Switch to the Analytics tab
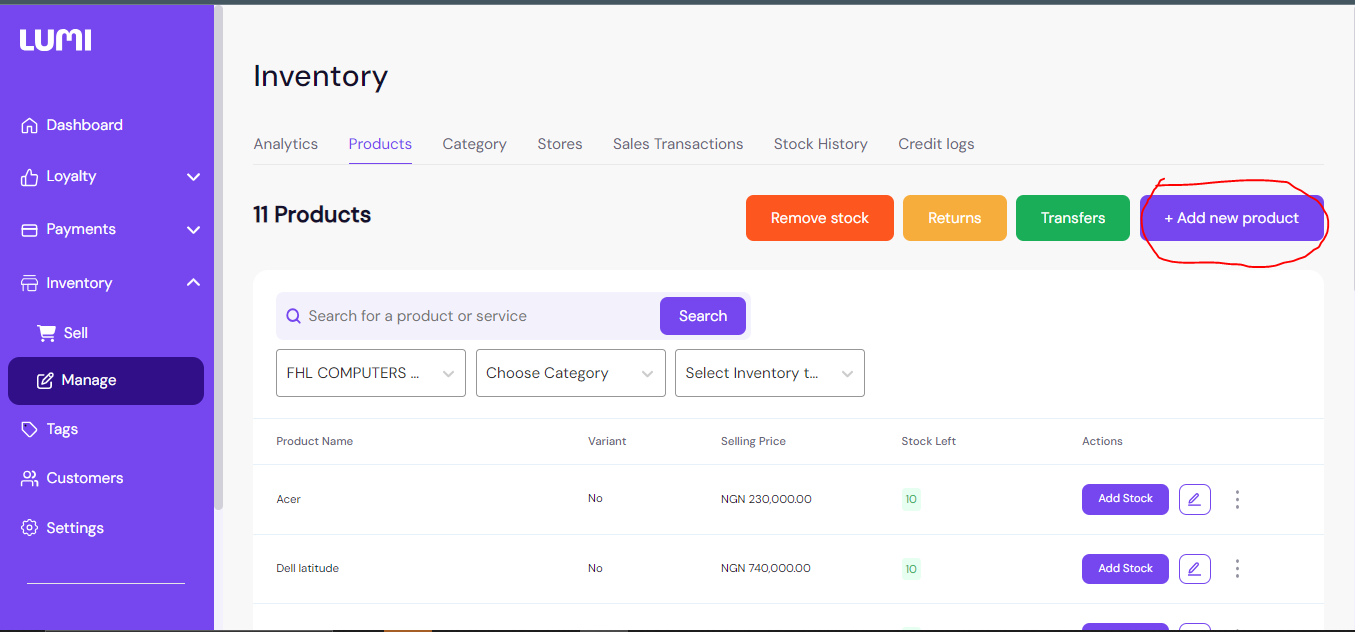The width and height of the screenshot is (1355, 632). tap(286, 144)
